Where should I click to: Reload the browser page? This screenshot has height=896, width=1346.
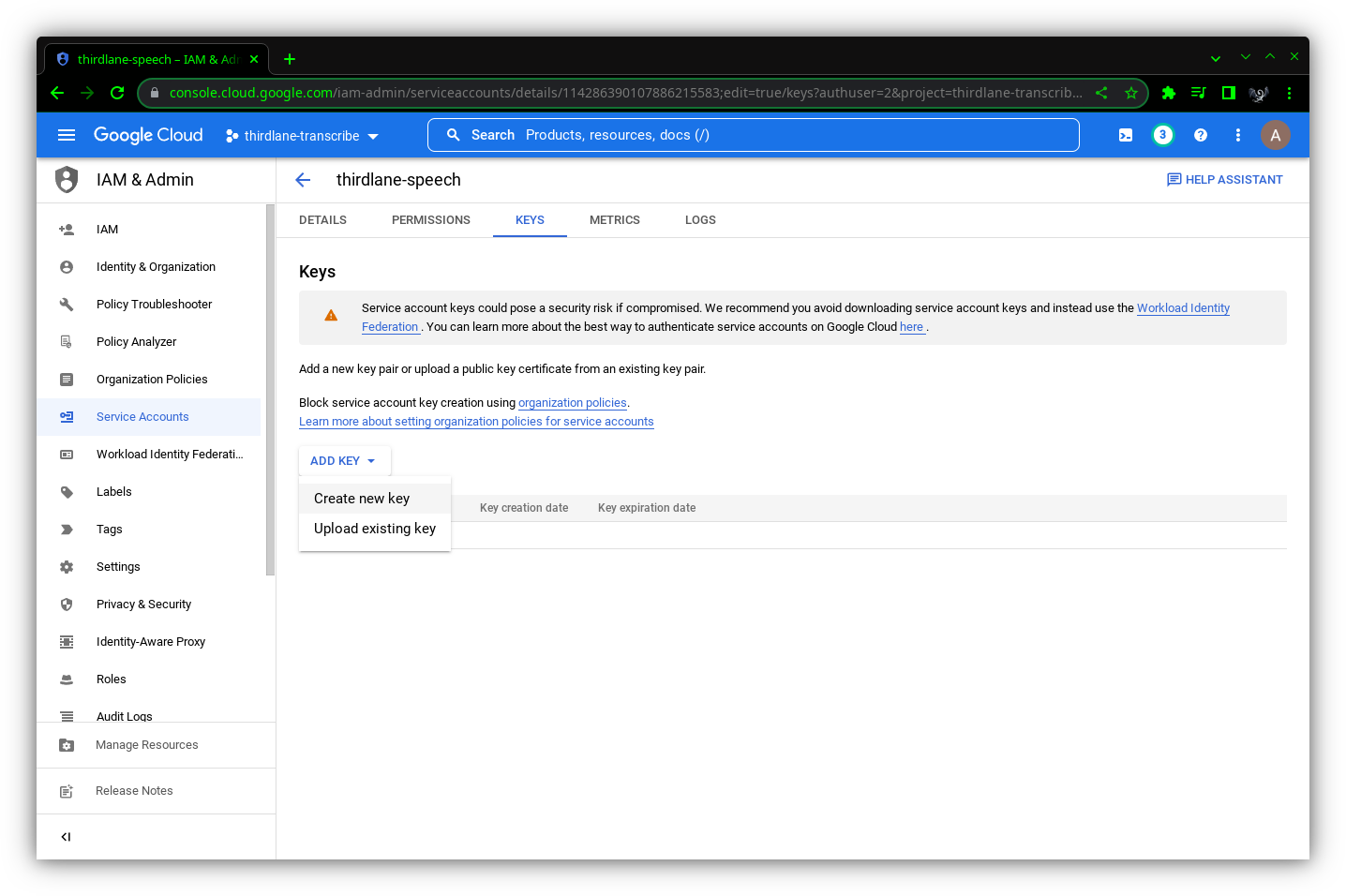tap(117, 93)
